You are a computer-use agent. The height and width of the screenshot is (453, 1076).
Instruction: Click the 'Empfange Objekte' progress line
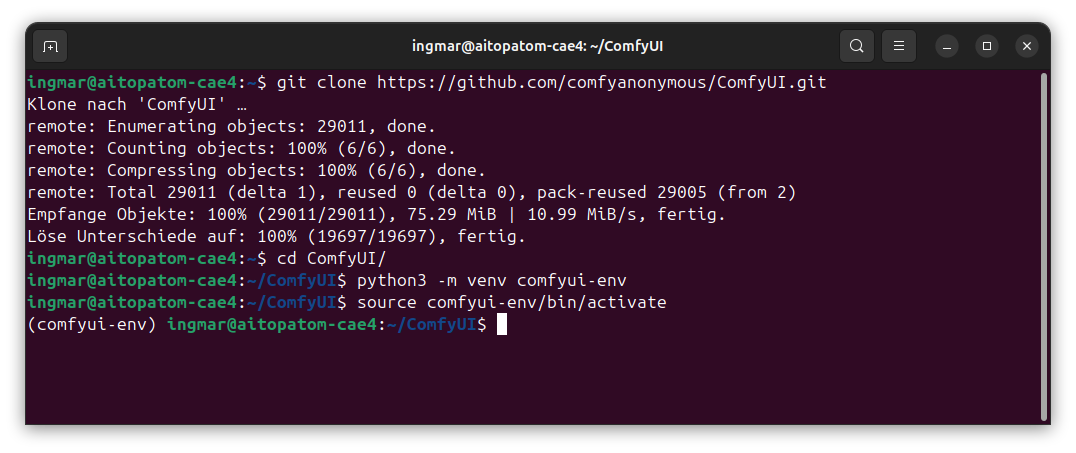[376, 214]
